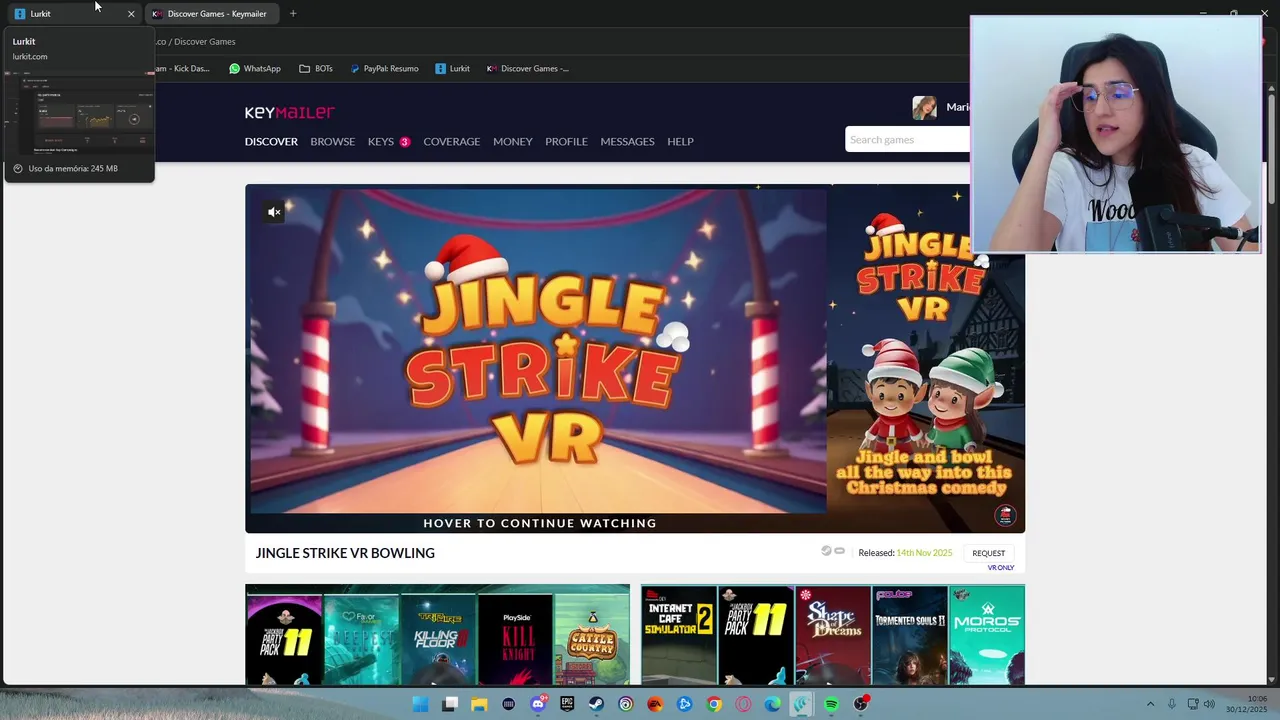Image resolution: width=1280 pixels, height=720 pixels.
Task: Open the PROFILE menu
Action: point(566,141)
